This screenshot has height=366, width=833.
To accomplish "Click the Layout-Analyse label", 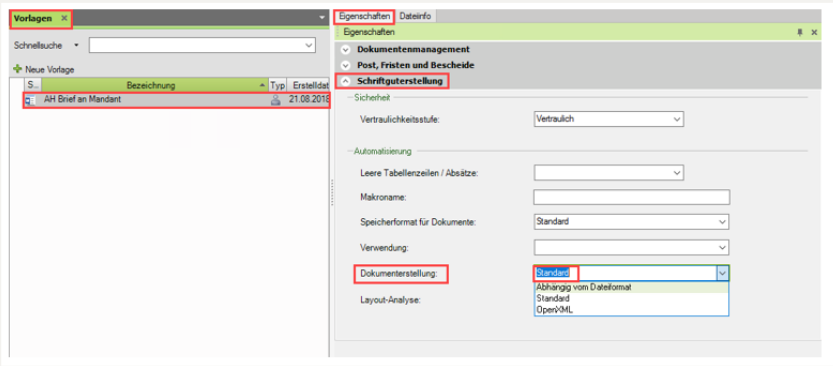I will pyautogui.click(x=390, y=300).
